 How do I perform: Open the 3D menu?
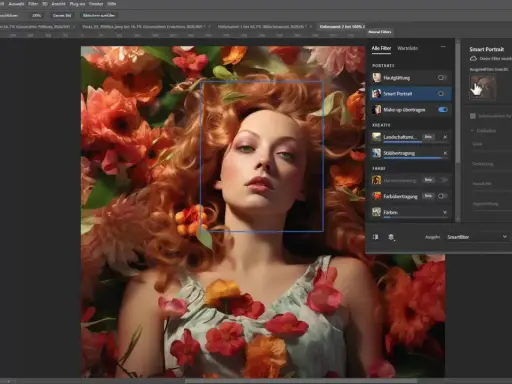pos(45,4)
